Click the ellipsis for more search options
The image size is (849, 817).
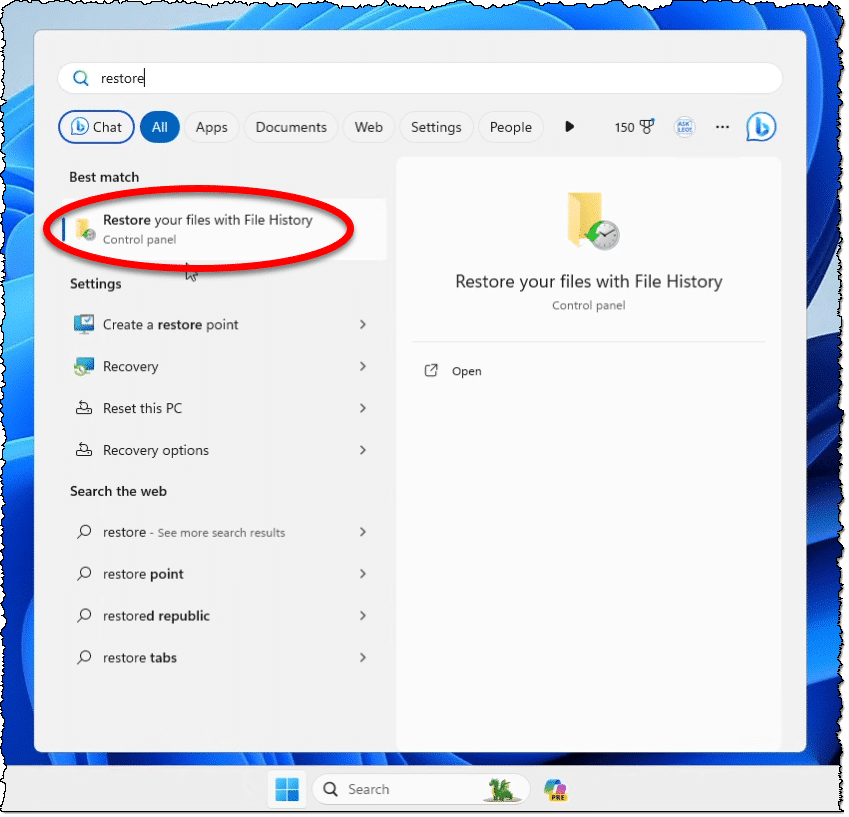(x=722, y=127)
